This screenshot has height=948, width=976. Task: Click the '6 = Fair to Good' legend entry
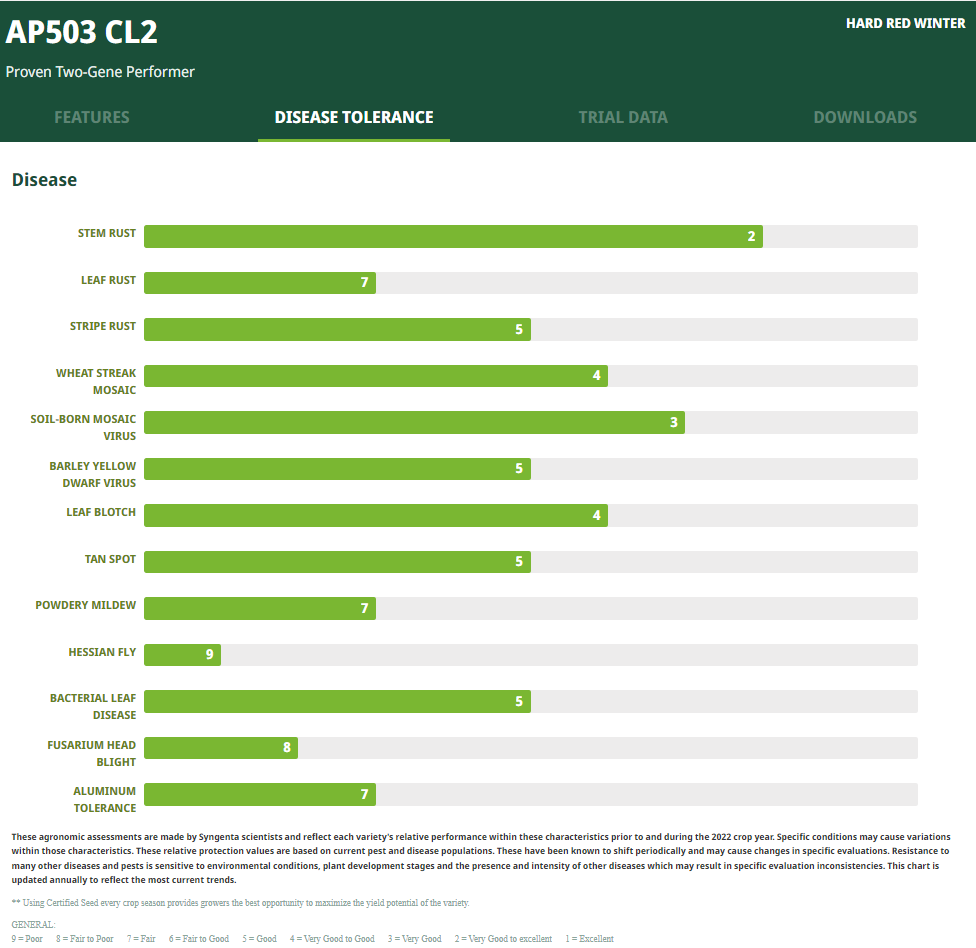199,939
